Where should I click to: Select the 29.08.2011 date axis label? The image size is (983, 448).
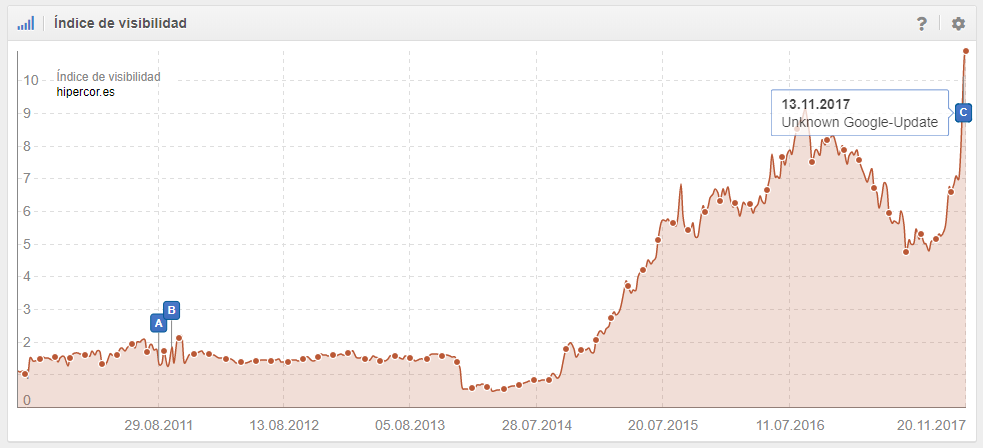pos(158,425)
